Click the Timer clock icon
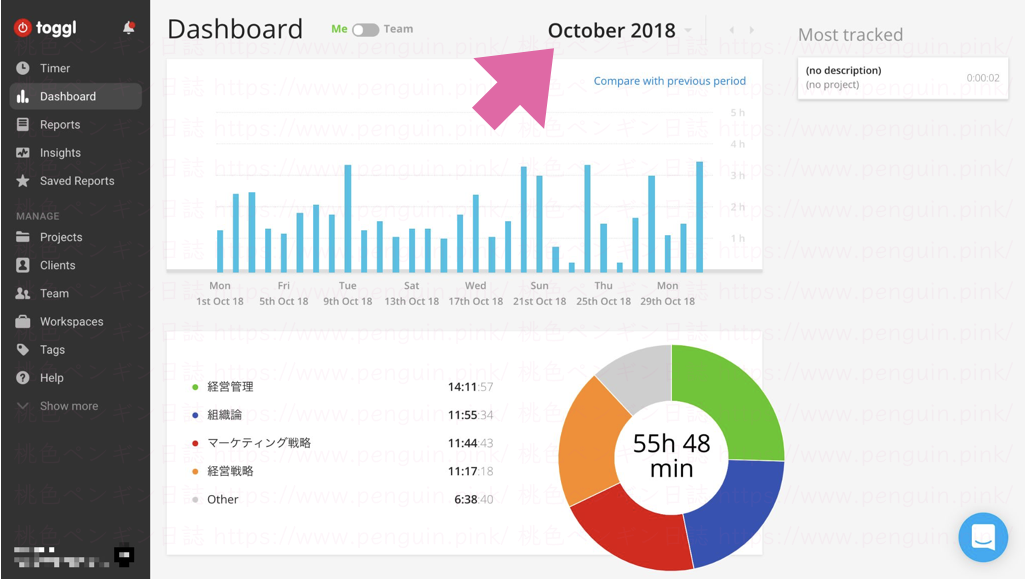 point(23,68)
